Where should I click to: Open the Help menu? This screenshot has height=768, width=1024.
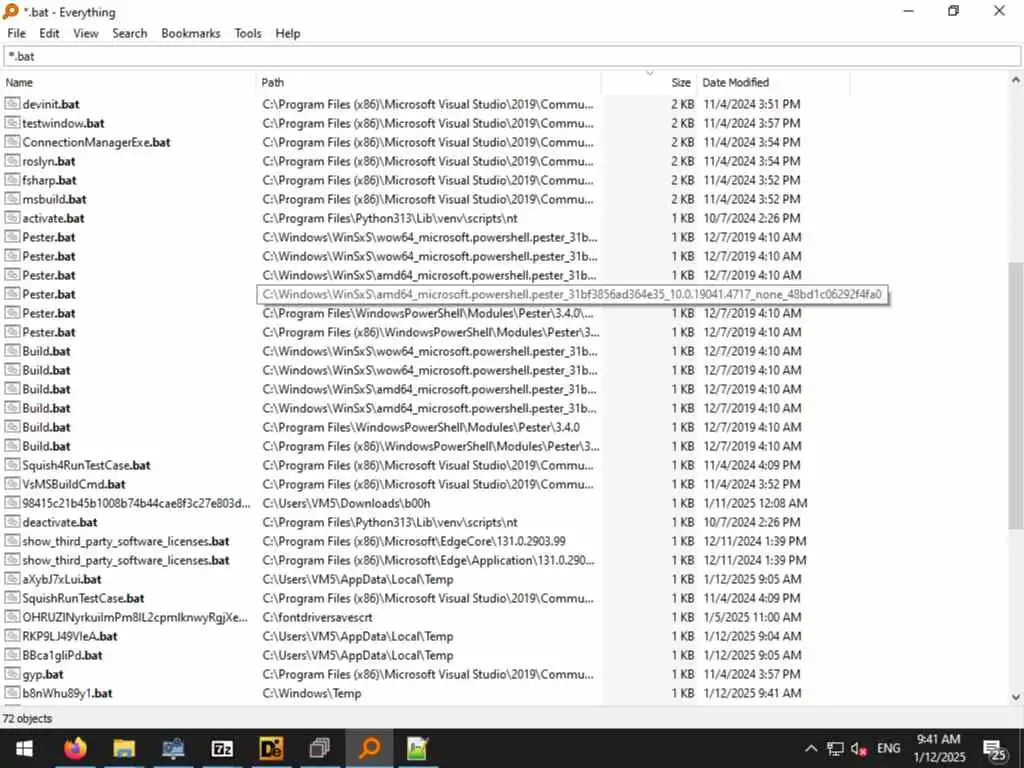[x=287, y=33]
